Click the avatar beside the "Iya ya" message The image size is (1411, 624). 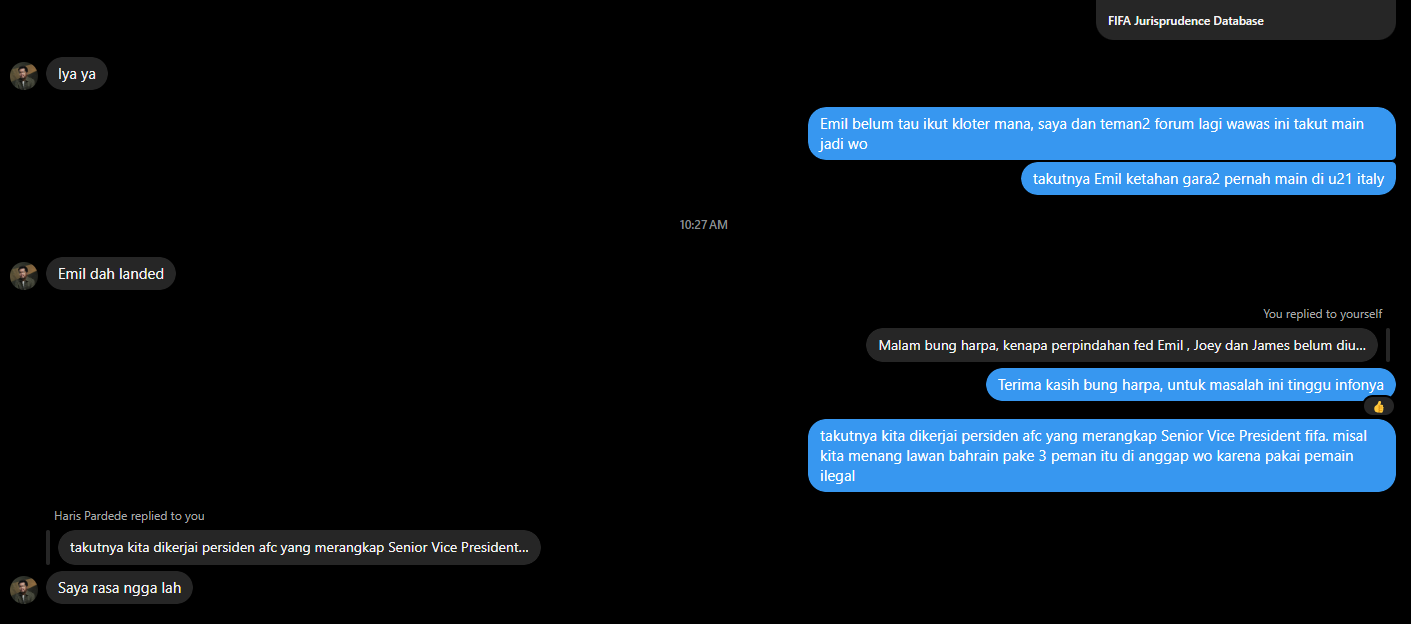click(24, 76)
